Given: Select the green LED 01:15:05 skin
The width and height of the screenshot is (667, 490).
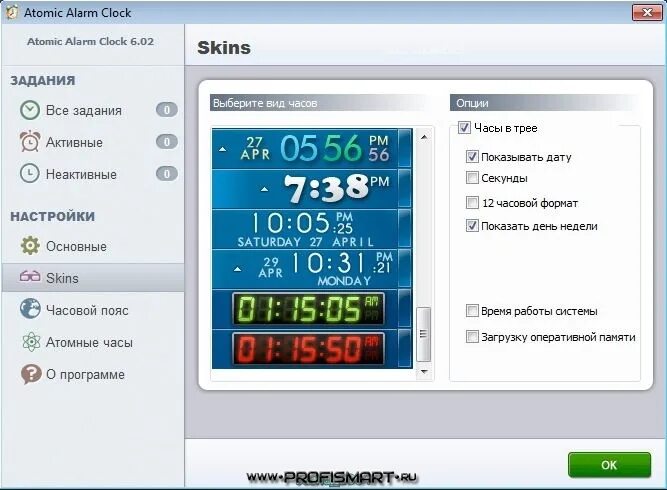Looking at the screenshot, I should pos(312,309).
